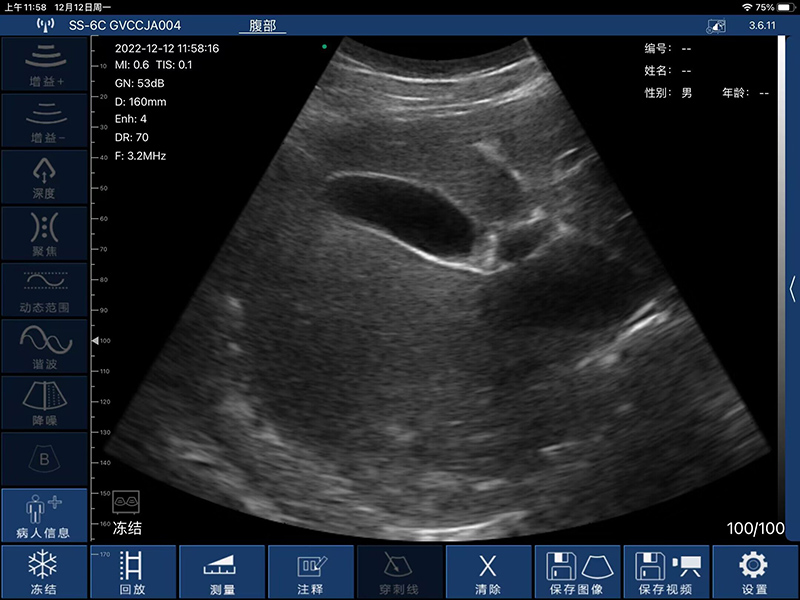Expand the right side panel chevron
The width and height of the screenshot is (800, 600).
(x=793, y=289)
